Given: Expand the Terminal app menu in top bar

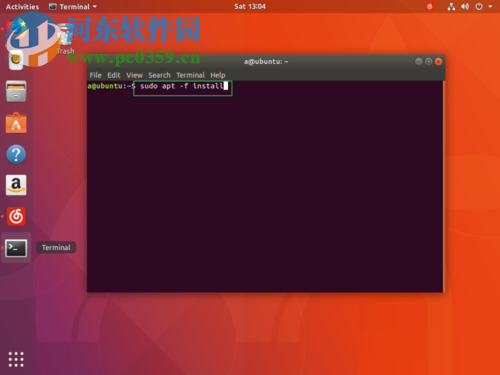Looking at the screenshot, I should point(73,7).
